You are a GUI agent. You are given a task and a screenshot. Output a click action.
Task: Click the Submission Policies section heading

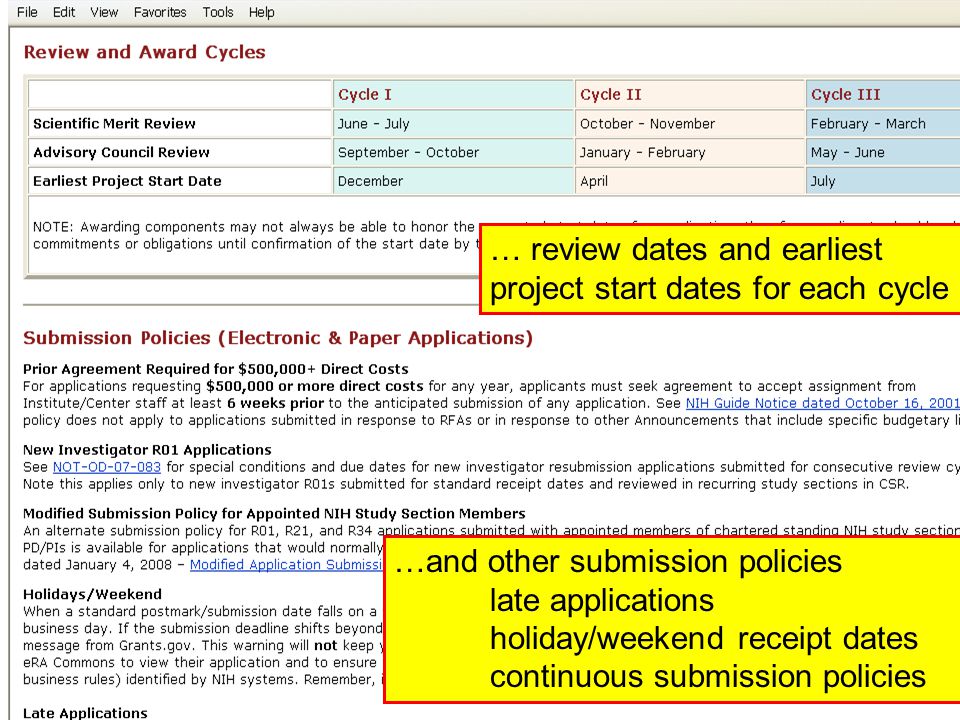(x=278, y=338)
